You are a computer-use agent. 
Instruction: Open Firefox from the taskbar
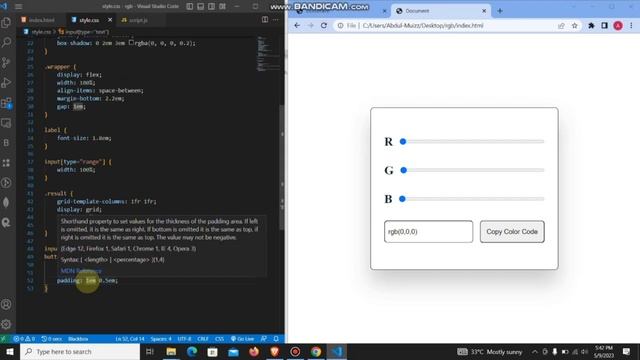coord(254,351)
